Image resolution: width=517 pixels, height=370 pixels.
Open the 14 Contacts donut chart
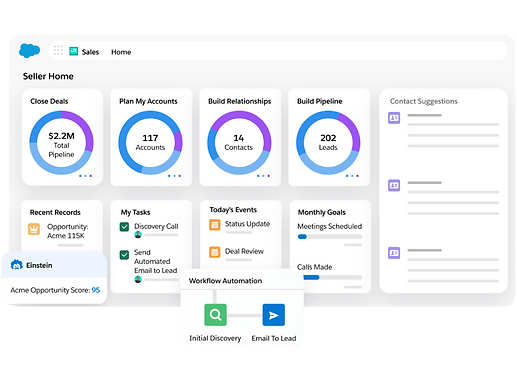[x=239, y=143]
